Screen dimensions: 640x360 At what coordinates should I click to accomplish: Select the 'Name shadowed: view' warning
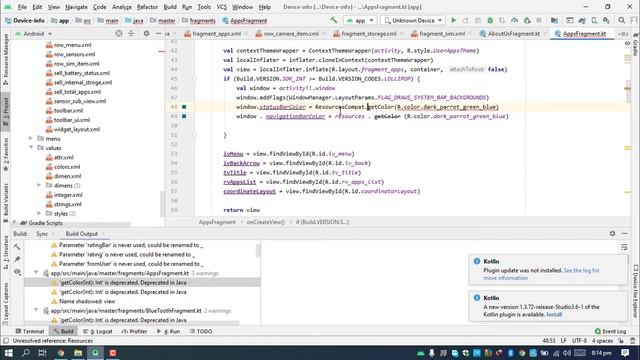[x=87, y=301]
